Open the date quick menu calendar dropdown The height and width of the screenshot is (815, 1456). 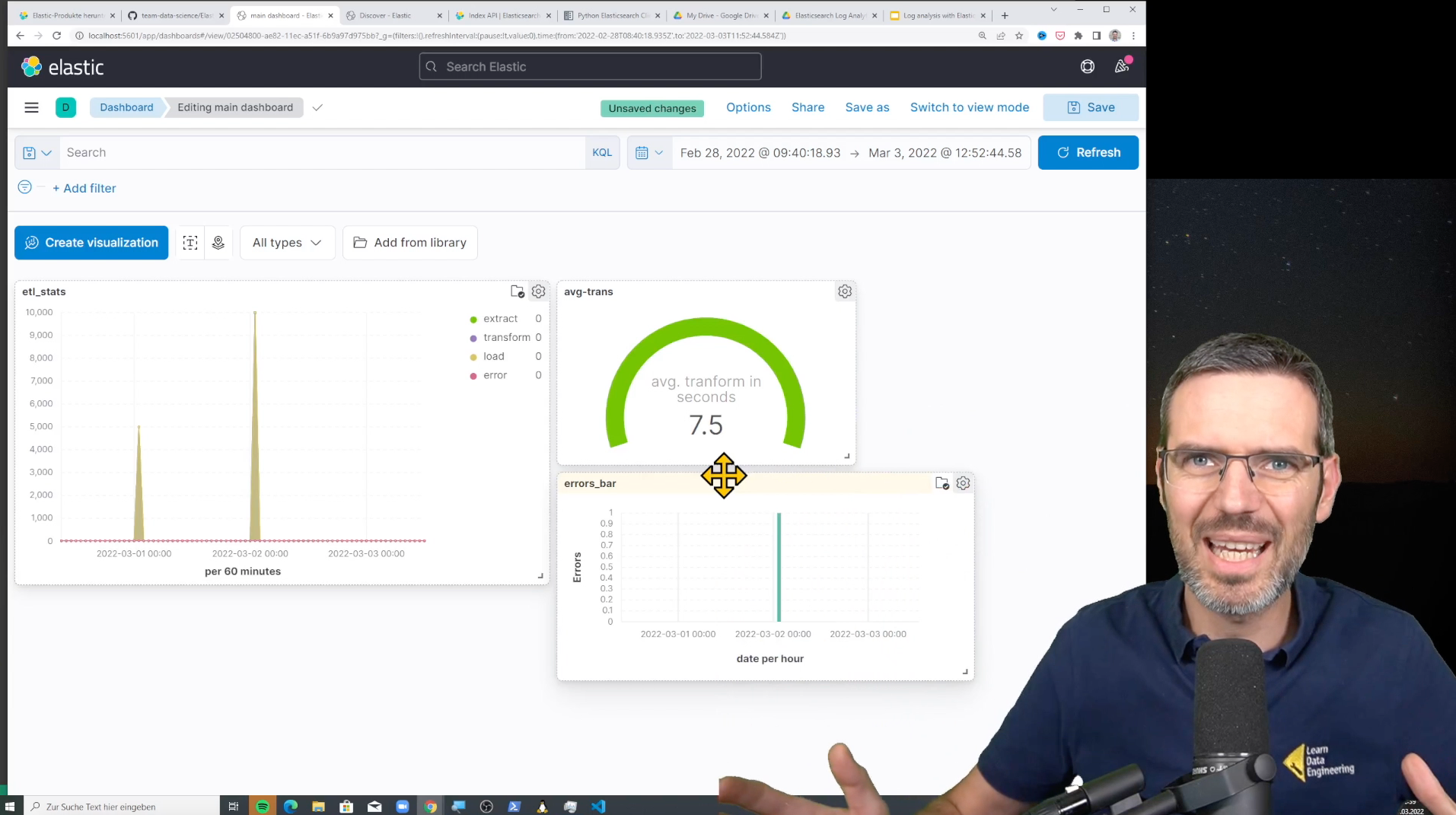click(x=649, y=153)
